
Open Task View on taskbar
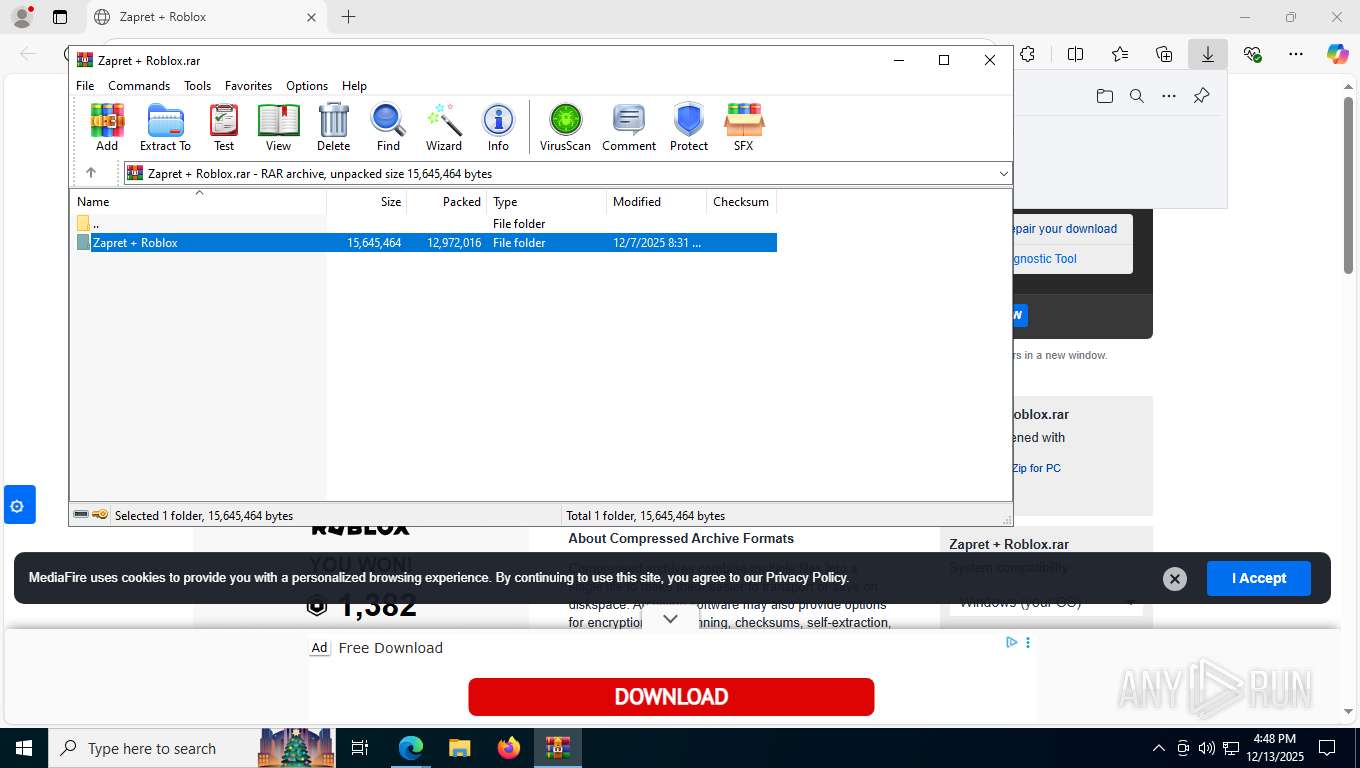click(x=360, y=748)
